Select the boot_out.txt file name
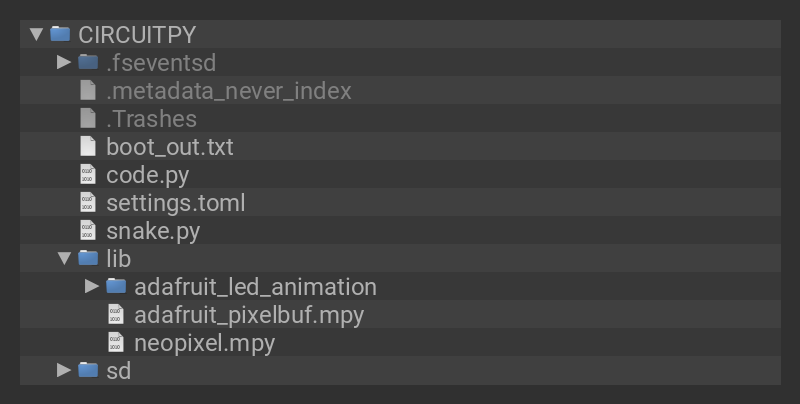This screenshot has width=800, height=404. tap(169, 147)
